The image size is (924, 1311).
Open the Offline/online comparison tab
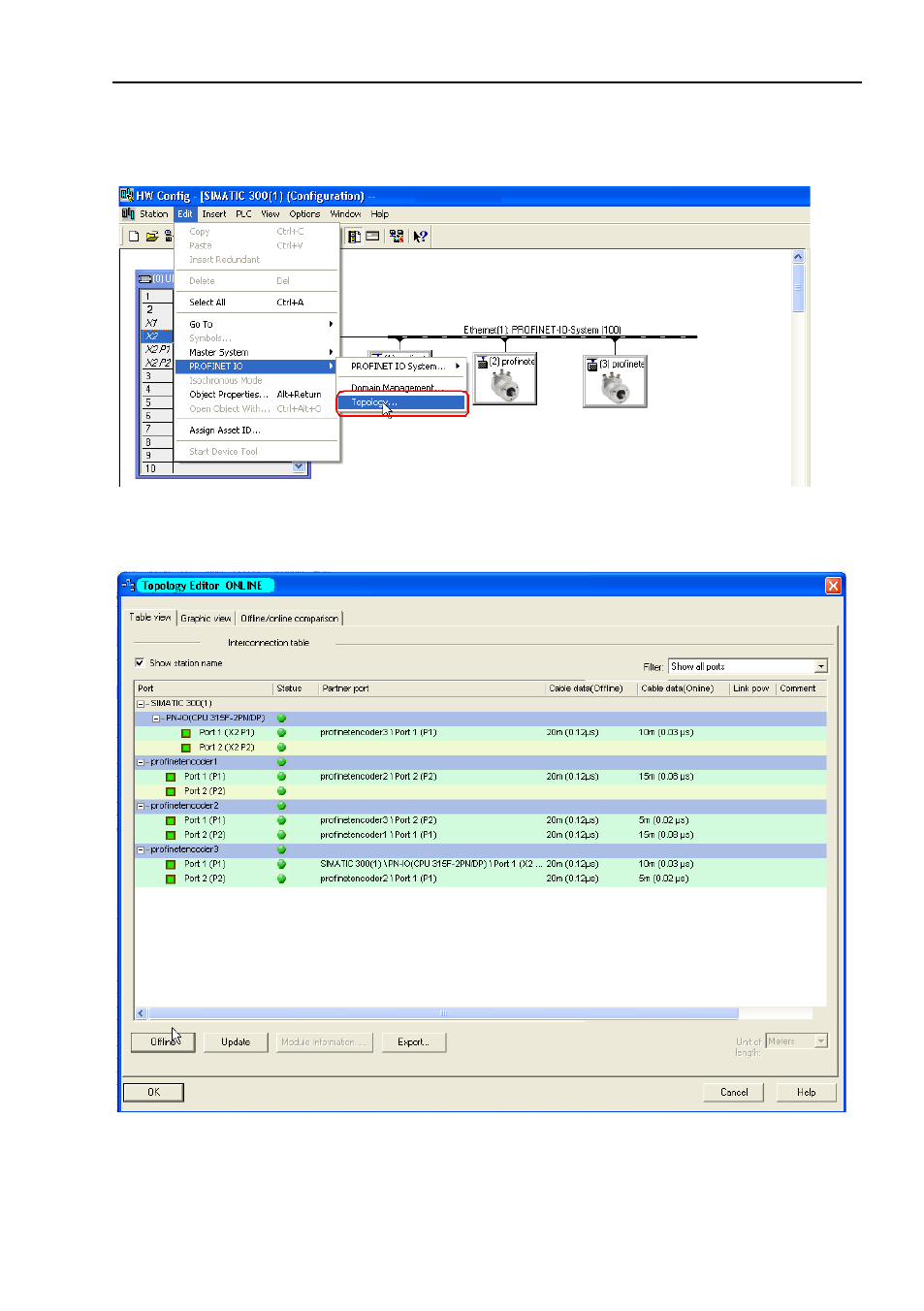(x=289, y=618)
